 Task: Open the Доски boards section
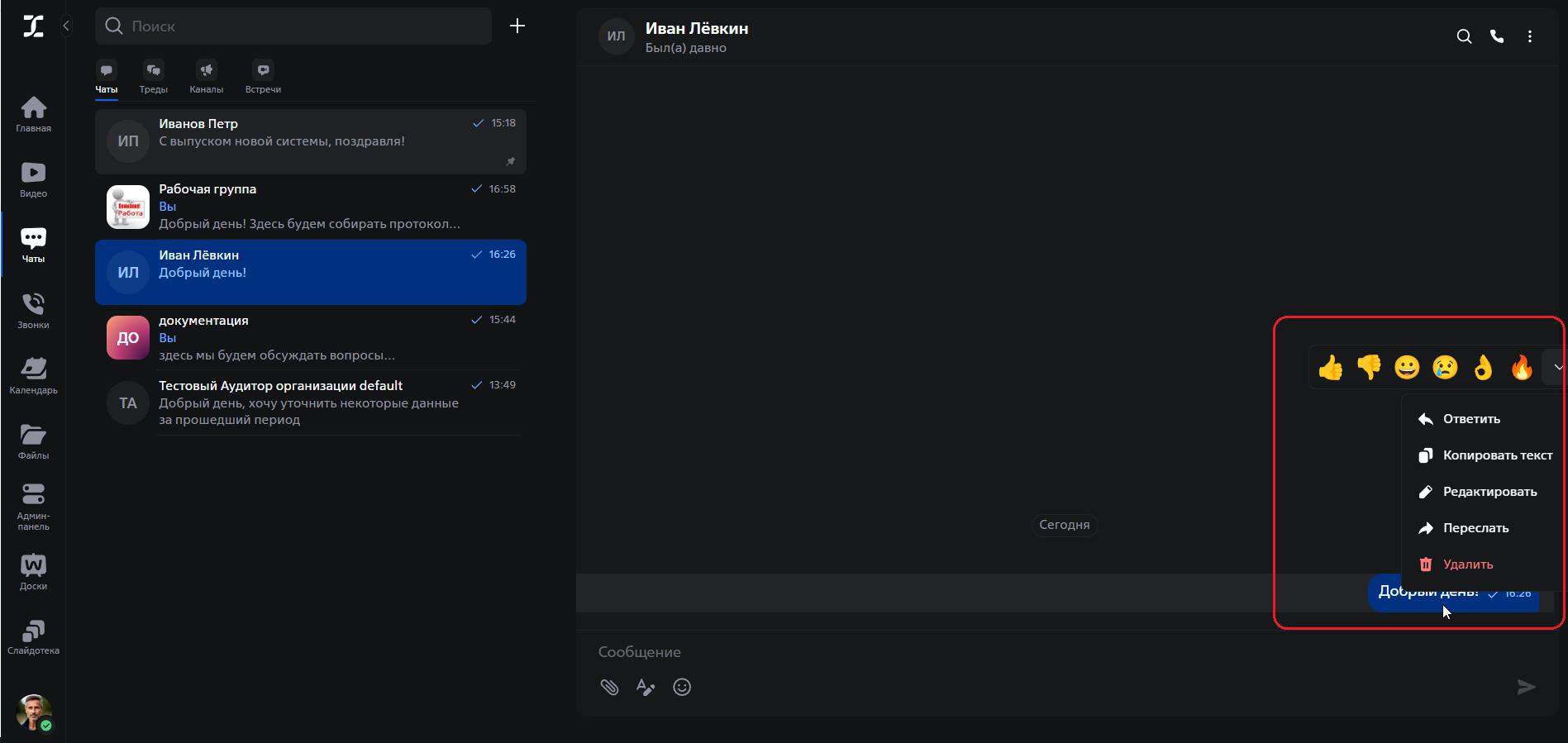coord(33,572)
